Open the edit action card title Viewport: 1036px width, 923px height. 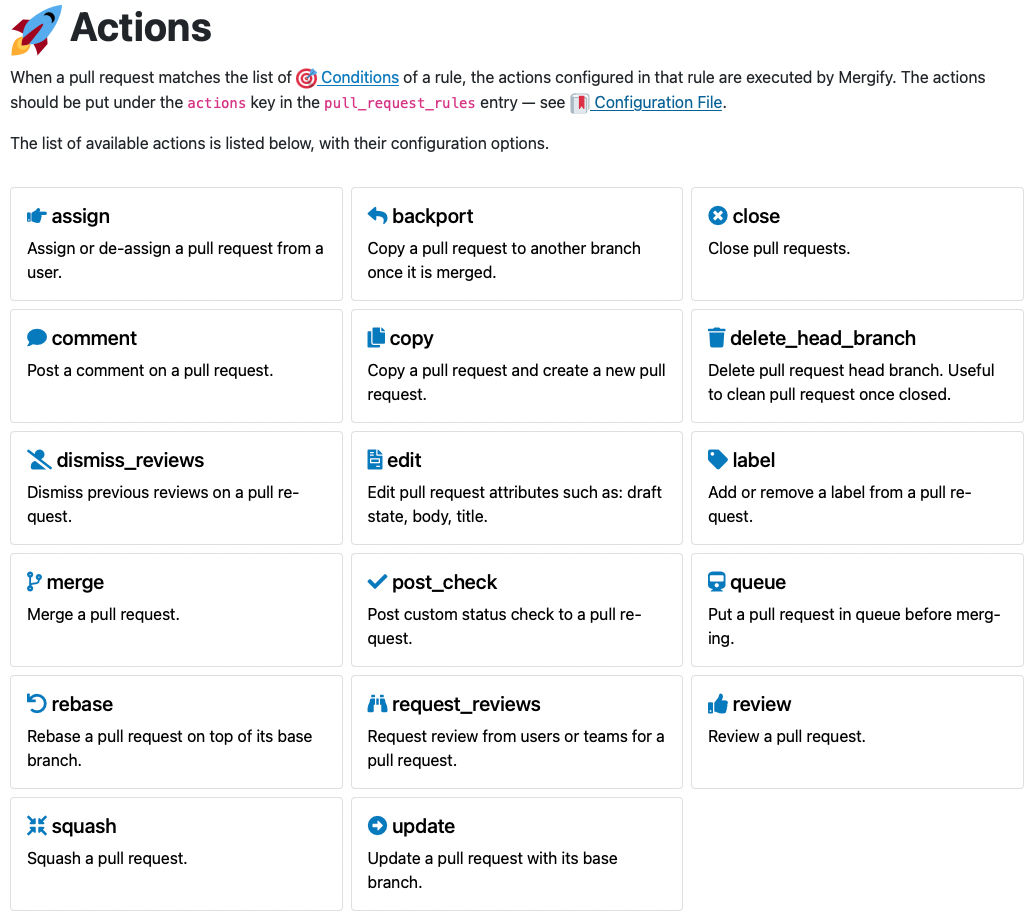[x=404, y=460]
